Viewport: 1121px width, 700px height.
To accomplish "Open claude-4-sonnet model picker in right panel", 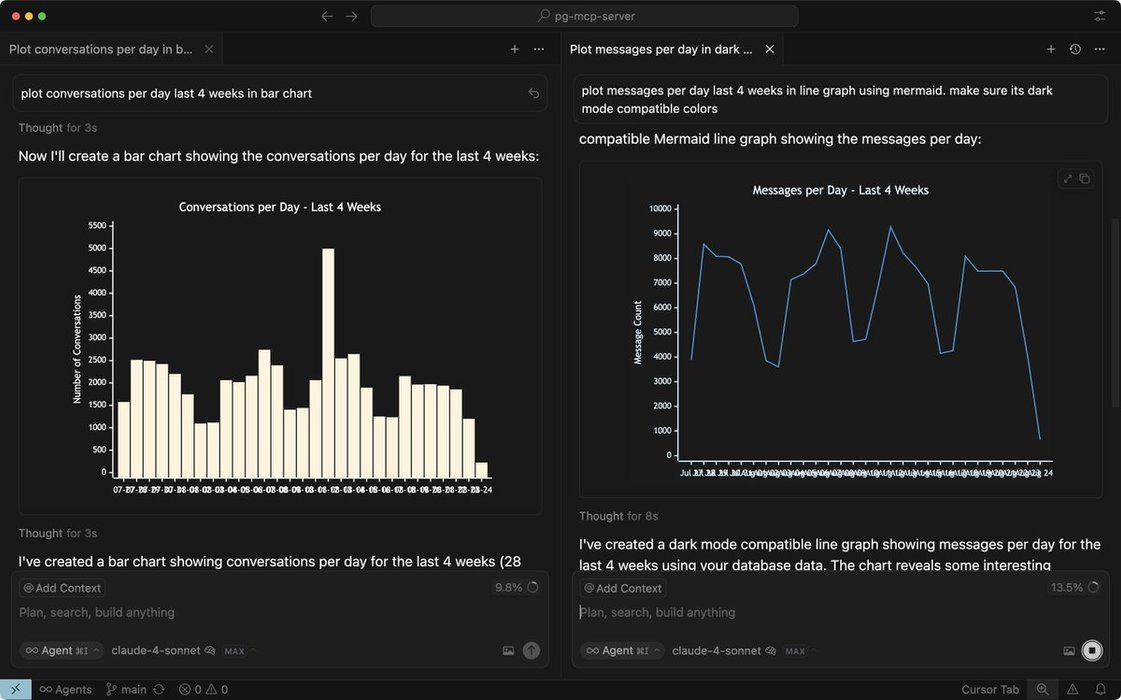I will pos(716,651).
